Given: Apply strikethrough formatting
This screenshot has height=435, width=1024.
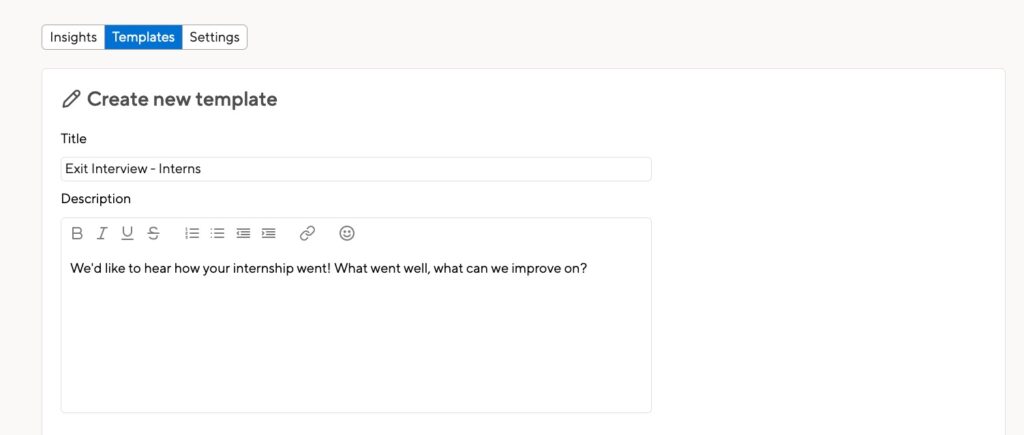Looking at the screenshot, I should pyautogui.click(x=153, y=233).
